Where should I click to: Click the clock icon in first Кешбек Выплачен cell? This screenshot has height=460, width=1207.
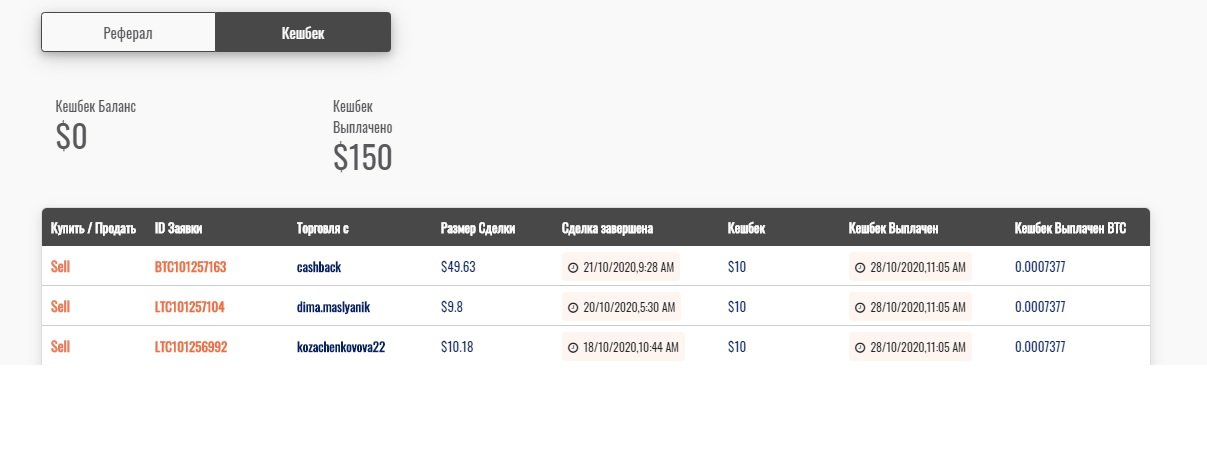(860, 267)
